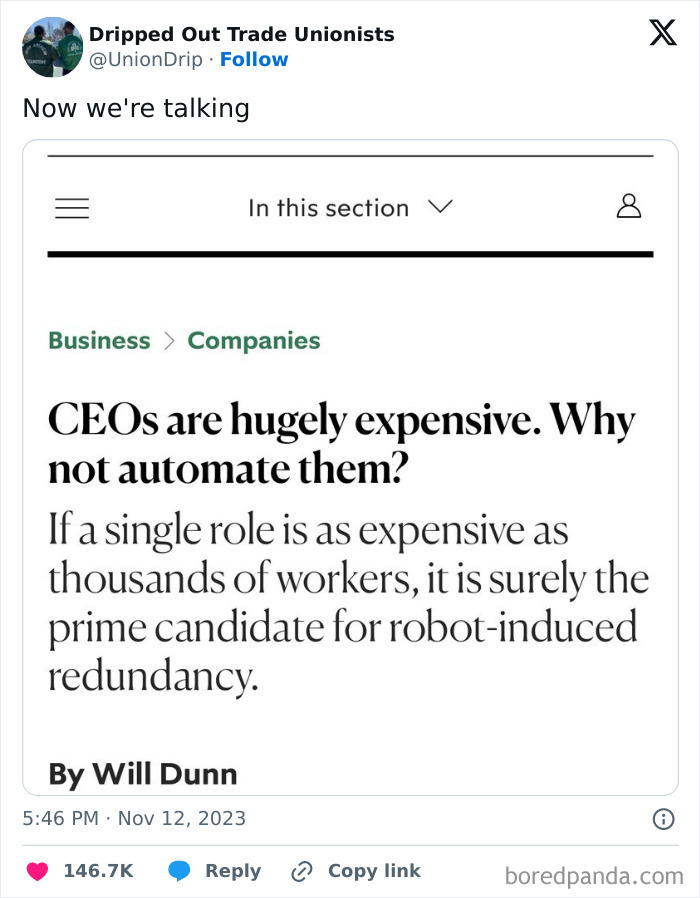This screenshot has height=898, width=700.
Task: Select the Business section link
Action: (x=98, y=341)
